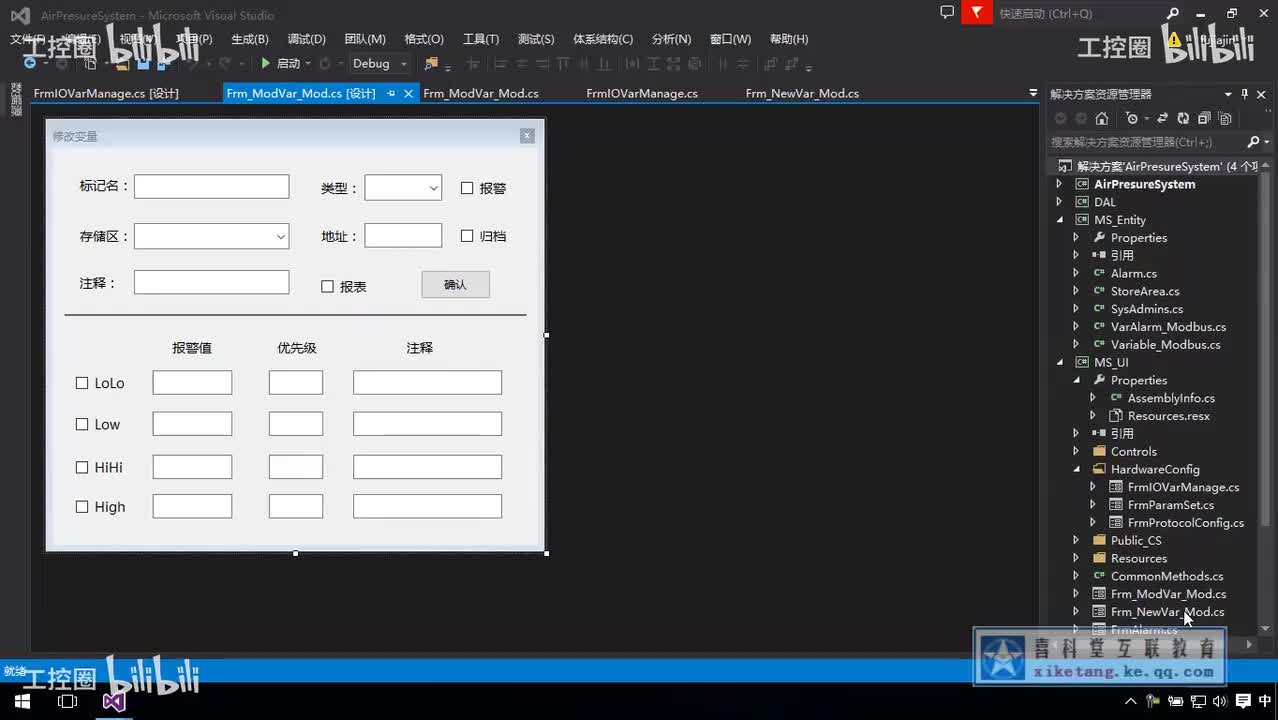
Task: Open the Windows Start menu
Action: click(20, 701)
